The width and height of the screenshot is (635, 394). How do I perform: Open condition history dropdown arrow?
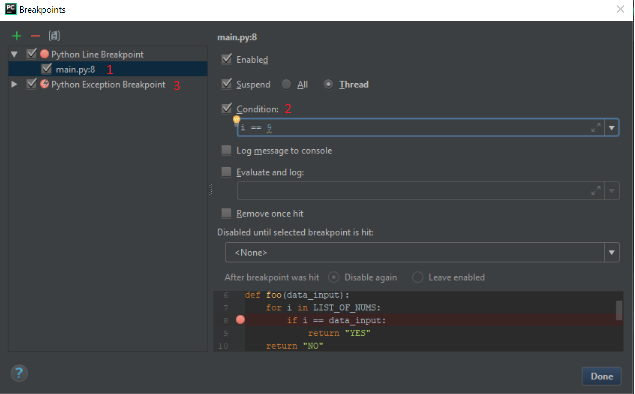612,128
